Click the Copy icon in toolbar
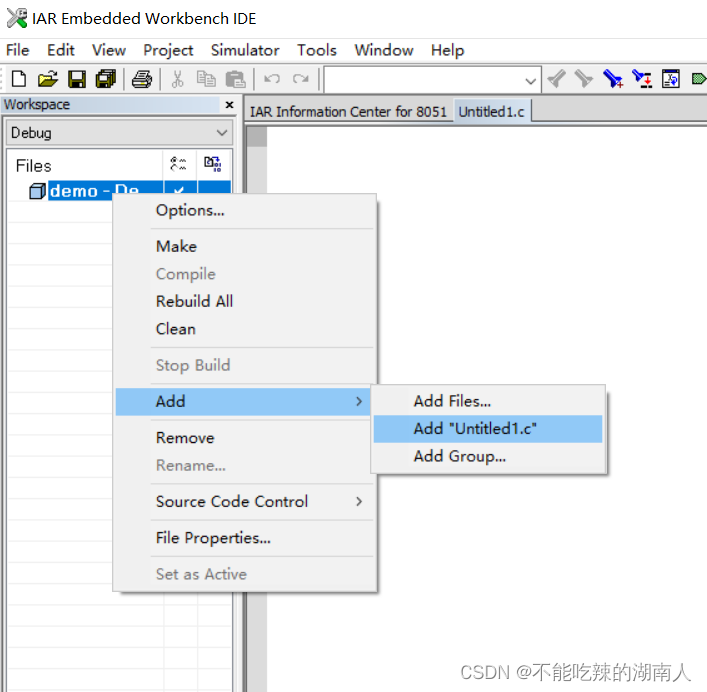This screenshot has height=692, width=707. tap(206, 79)
